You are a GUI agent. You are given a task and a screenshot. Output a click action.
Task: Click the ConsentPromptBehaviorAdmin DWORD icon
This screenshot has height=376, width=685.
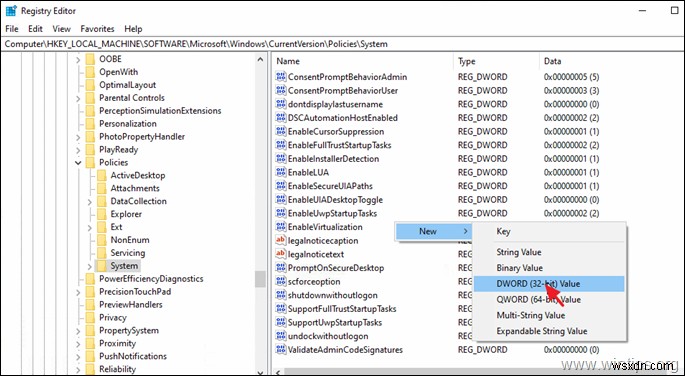(x=280, y=77)
